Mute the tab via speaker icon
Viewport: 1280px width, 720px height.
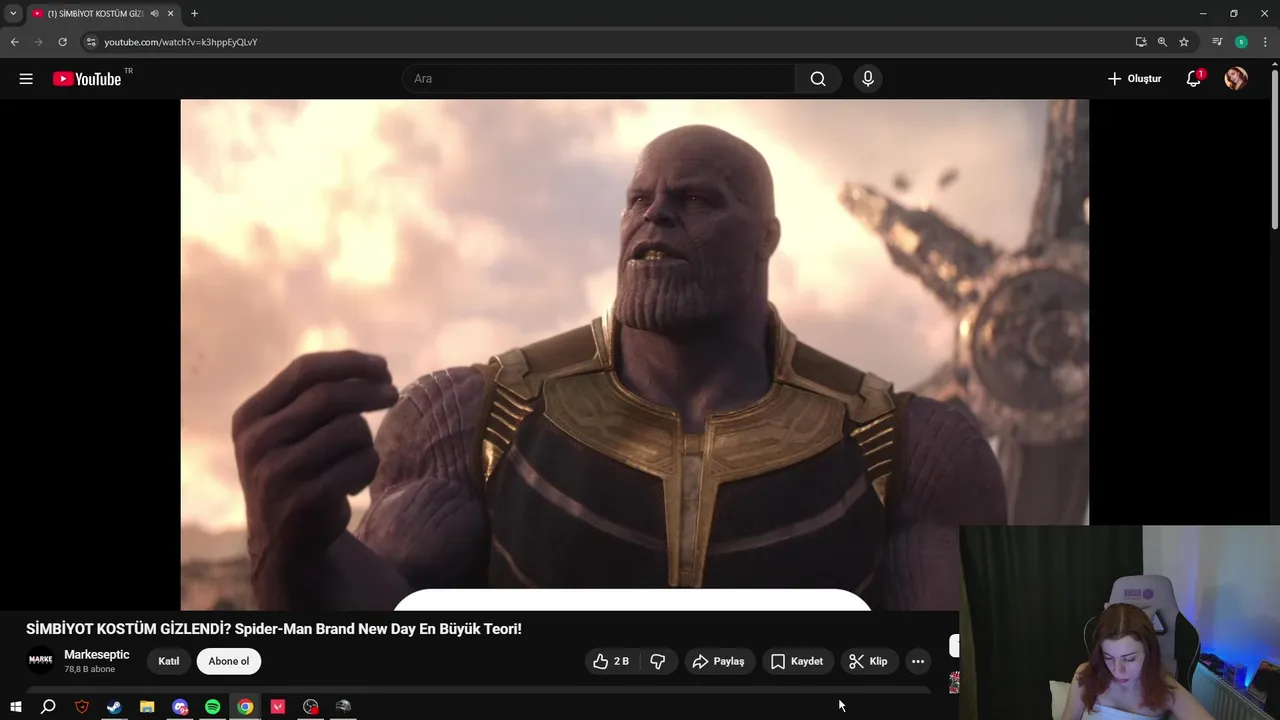coord(154,14)
